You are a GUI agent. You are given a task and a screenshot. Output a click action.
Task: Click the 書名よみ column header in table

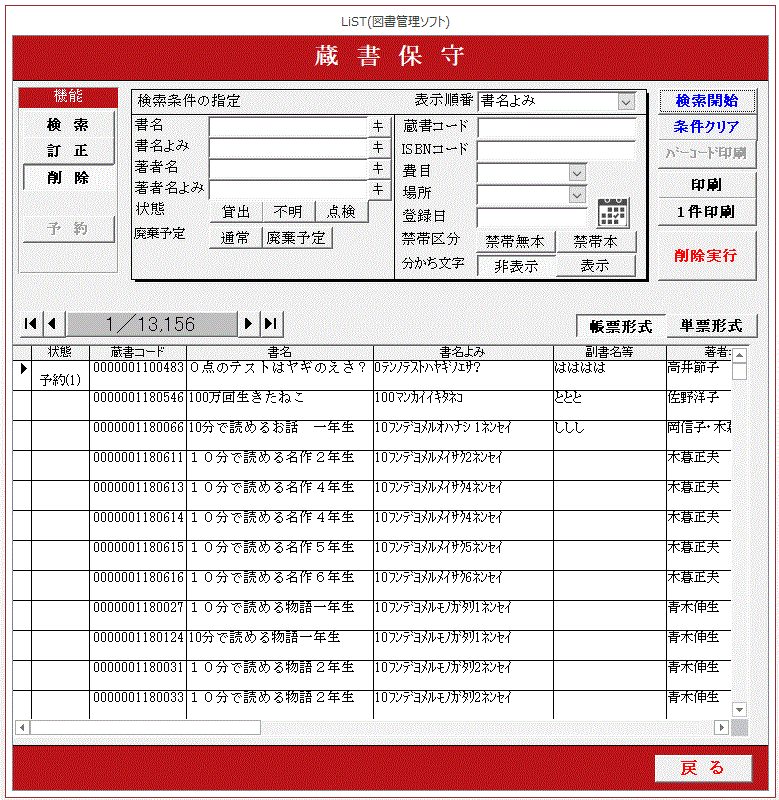[463, 352]
